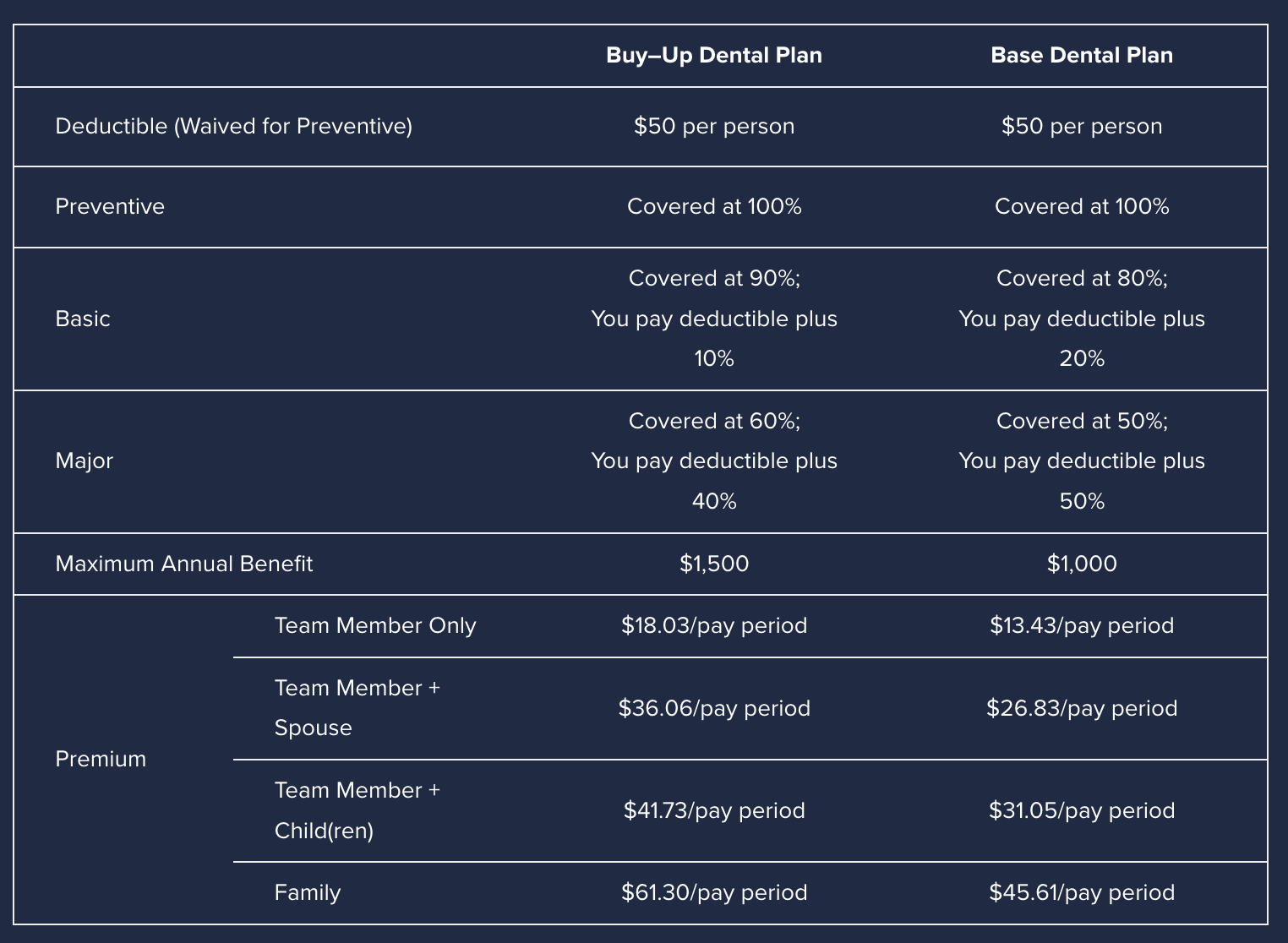Select the $18.03/pay period premium cell
1288x943 pixels.
click(x=714, y=626)
